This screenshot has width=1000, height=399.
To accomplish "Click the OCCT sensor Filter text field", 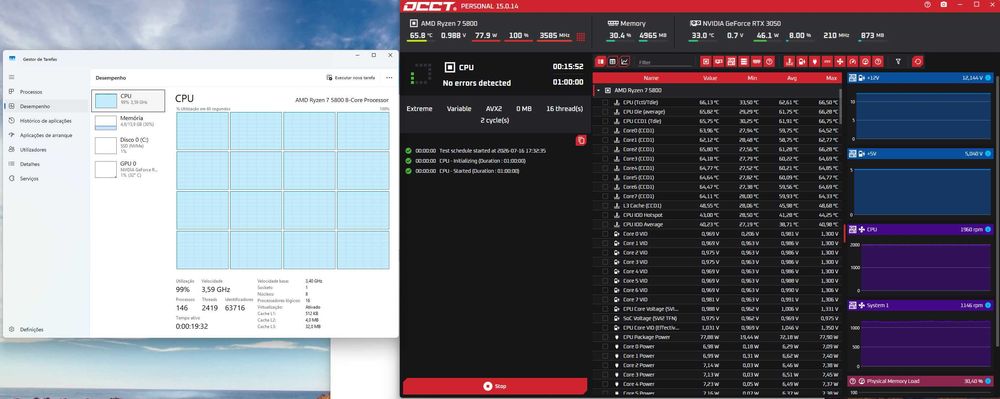I will [665, 62].
